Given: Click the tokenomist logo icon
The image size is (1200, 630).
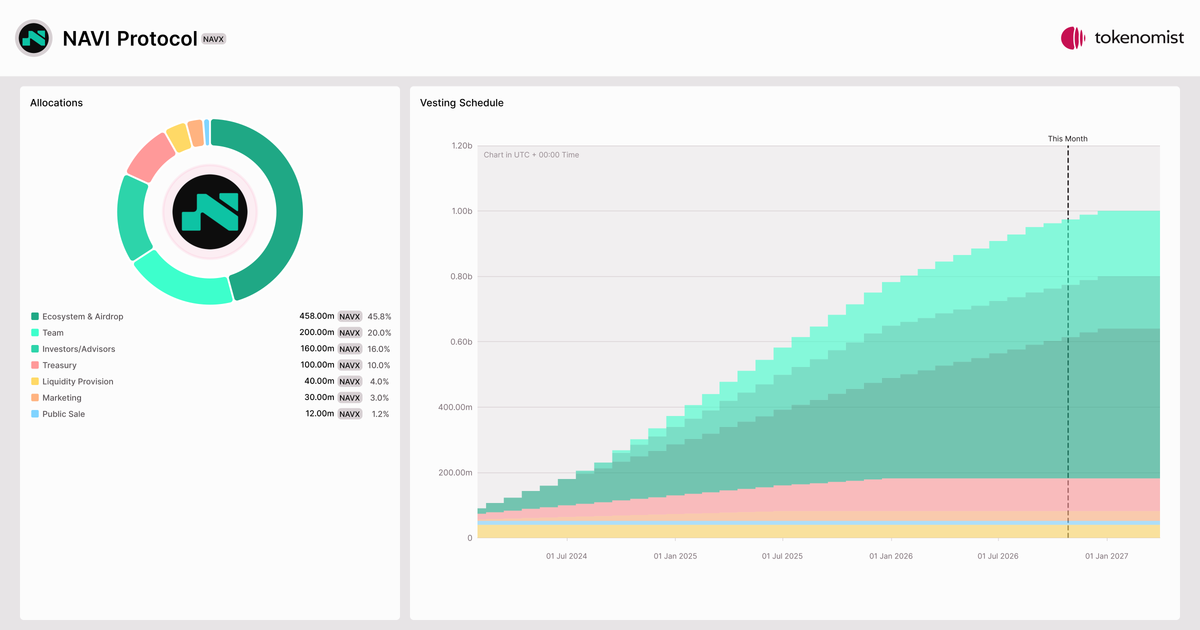Looking at the screenshot, I should [1073, 38].
